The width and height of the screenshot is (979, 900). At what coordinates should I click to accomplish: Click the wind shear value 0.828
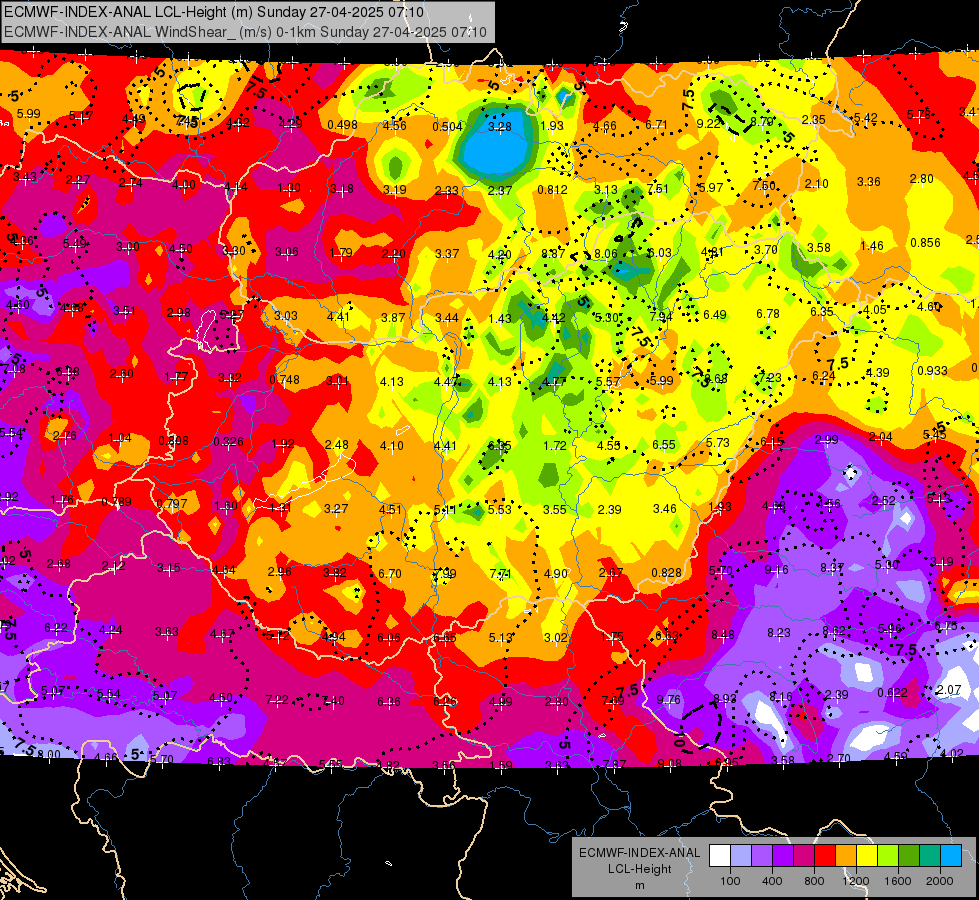coord(666,573)
